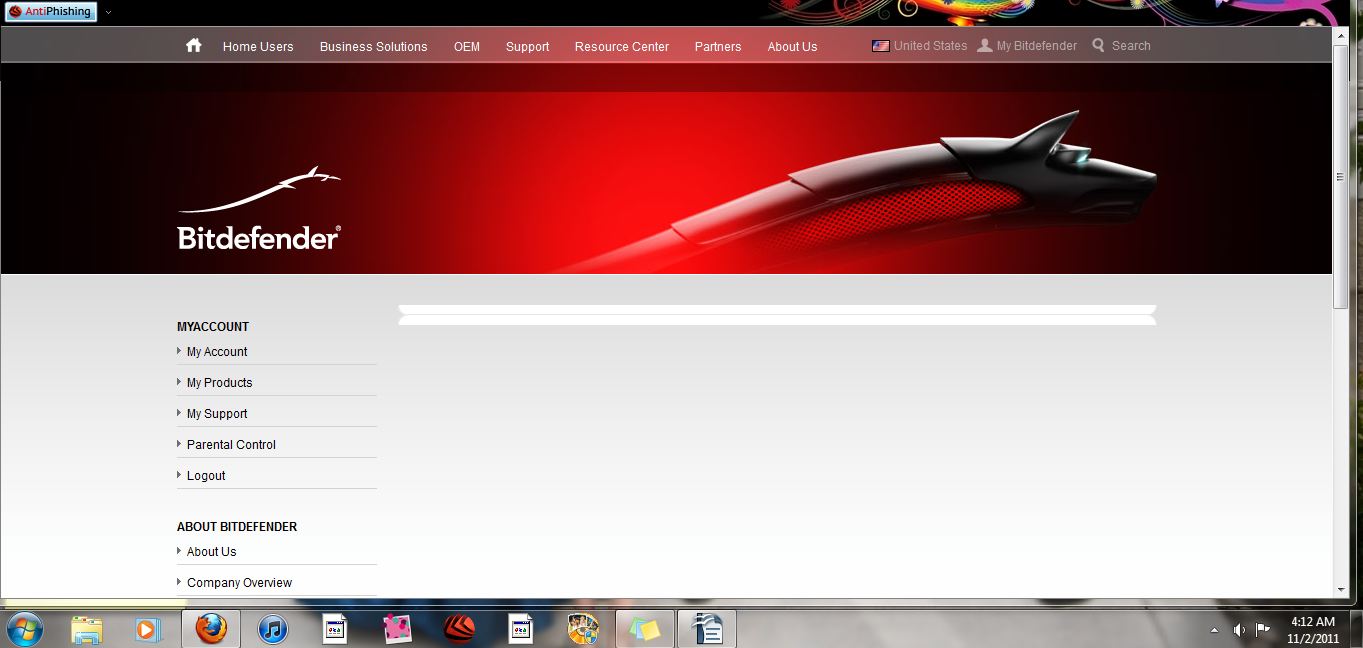
Task: Click the United States flag icon
Action: tap(881, 46)
